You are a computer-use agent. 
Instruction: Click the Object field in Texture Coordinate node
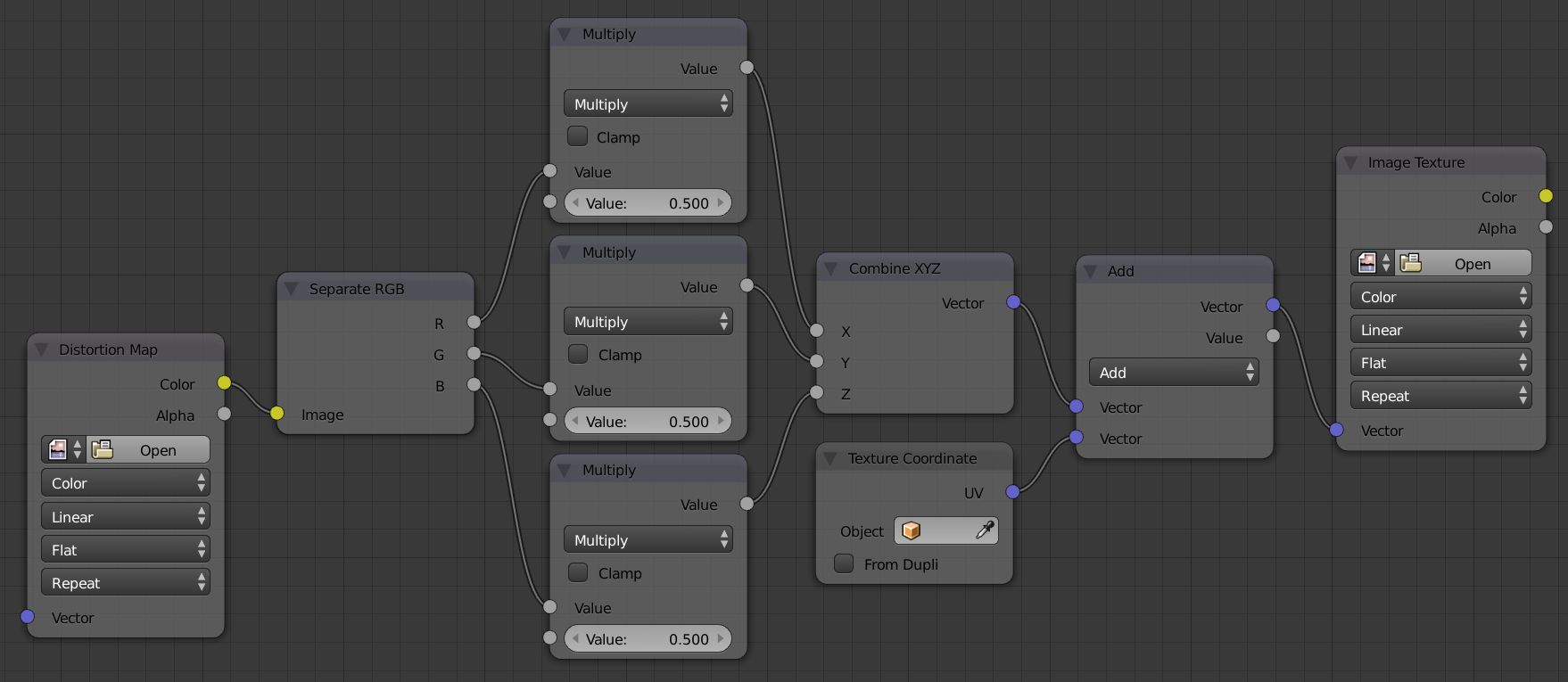pos(946,530)
